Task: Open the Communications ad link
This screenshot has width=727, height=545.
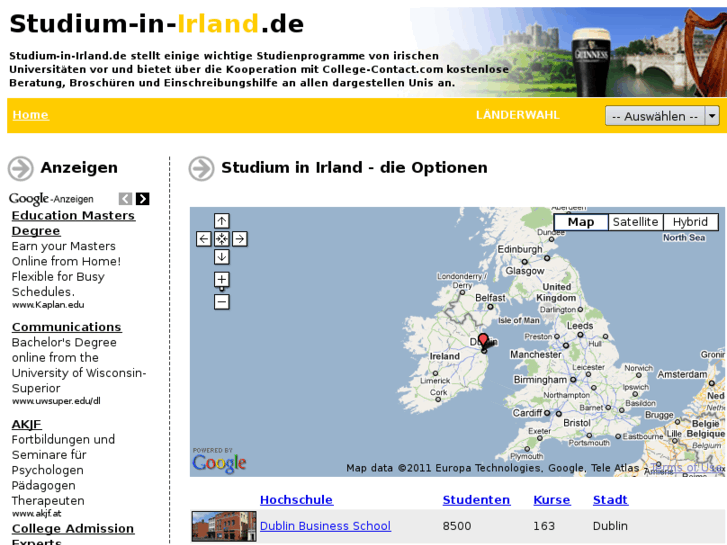Action: click(x=67, y=327)
